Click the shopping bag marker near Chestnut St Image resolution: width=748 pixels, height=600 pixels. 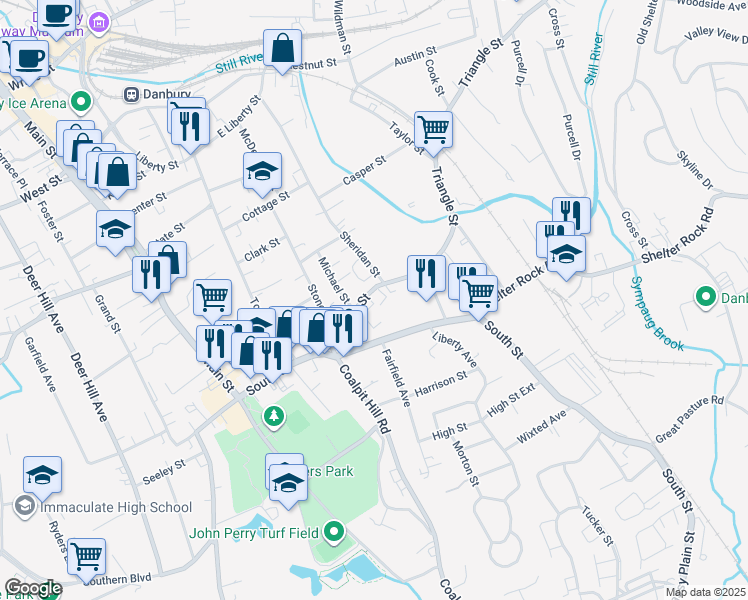click(283, 47)
